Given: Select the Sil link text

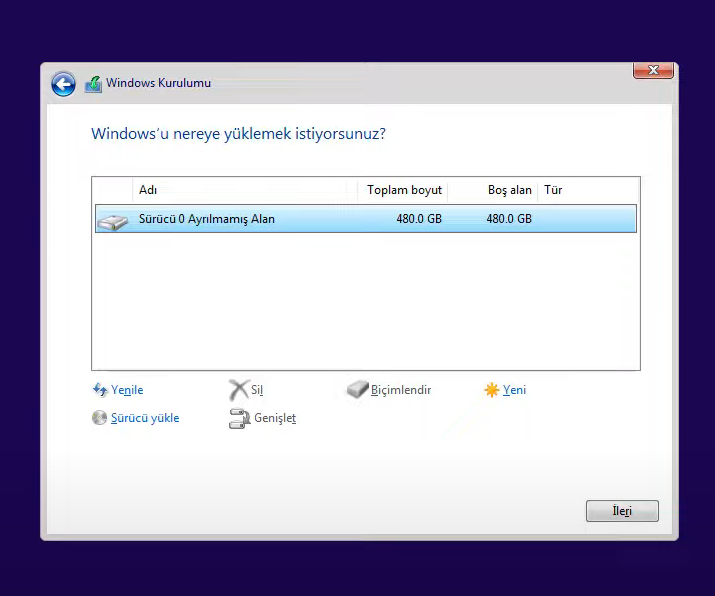Looking at the screenshot, I should [x=257, y=390].
